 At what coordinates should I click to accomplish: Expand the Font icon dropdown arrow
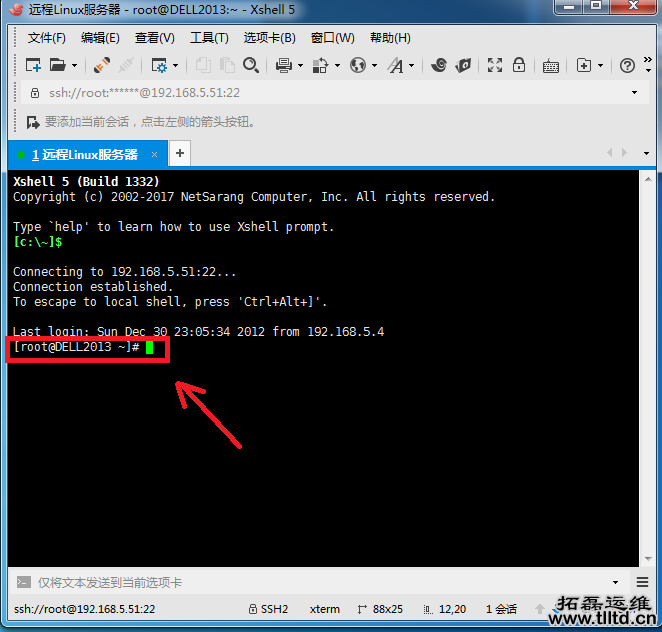tap(411, 66)
